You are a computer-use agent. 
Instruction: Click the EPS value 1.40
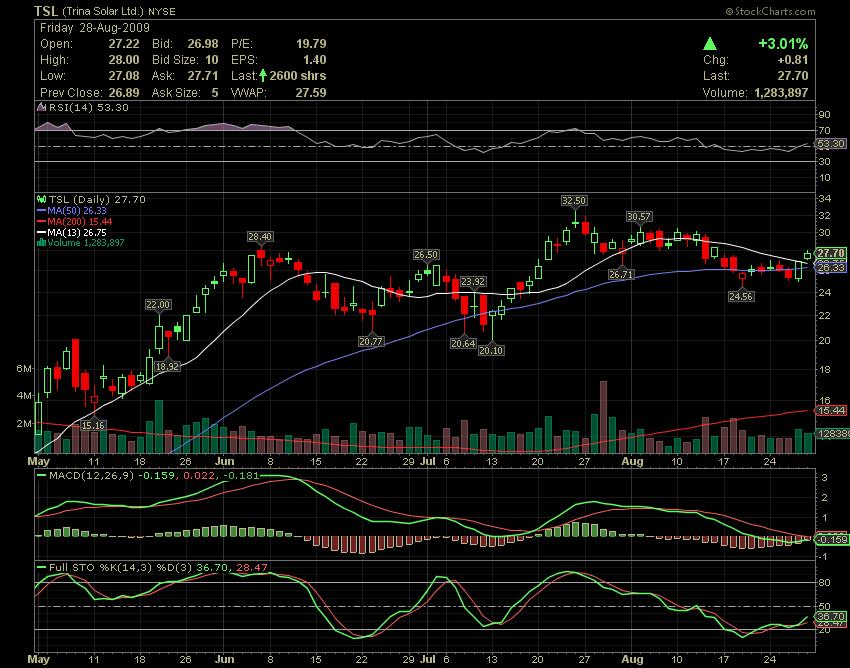(315, 60)
